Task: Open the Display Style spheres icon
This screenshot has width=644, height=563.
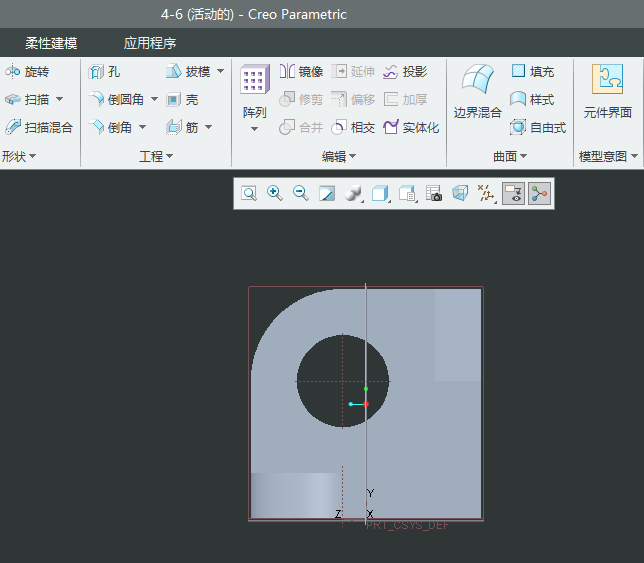Action: [x=353, y=193]
